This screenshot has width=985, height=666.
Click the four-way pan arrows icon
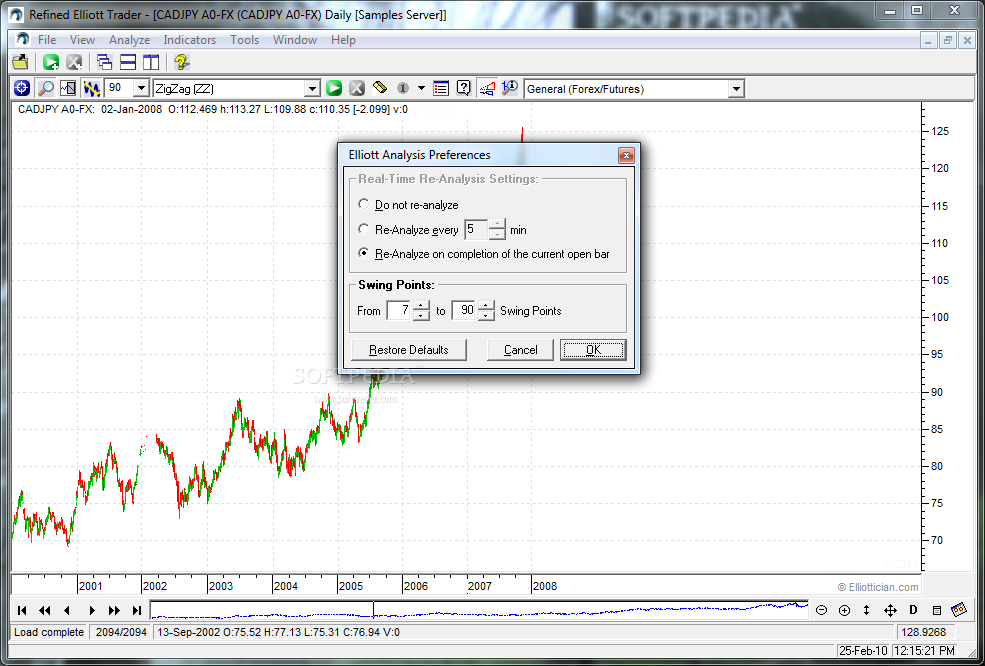tap(890, 610)
